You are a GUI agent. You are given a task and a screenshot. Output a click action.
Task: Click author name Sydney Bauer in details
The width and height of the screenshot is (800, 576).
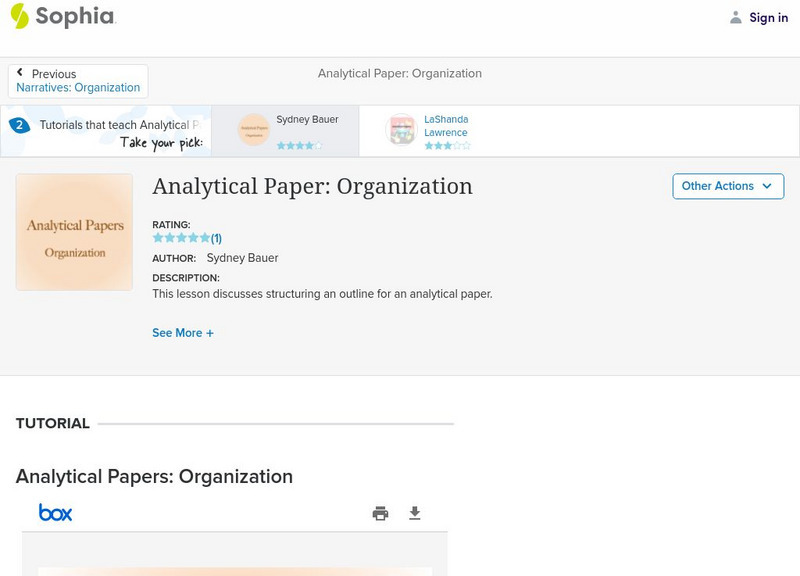[242, 258]
